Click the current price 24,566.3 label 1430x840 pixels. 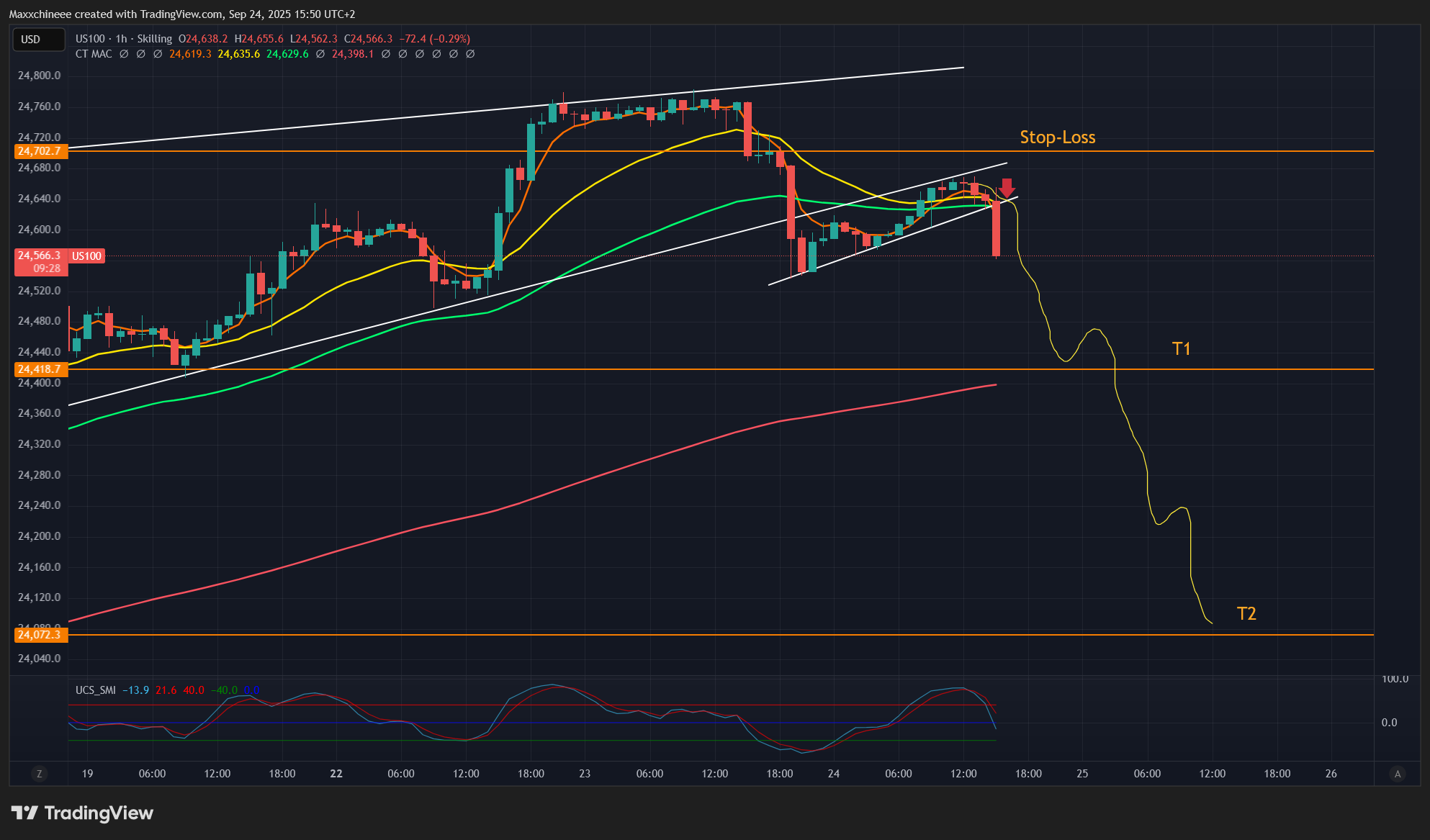pyautogui.click(x=41, y=256)
